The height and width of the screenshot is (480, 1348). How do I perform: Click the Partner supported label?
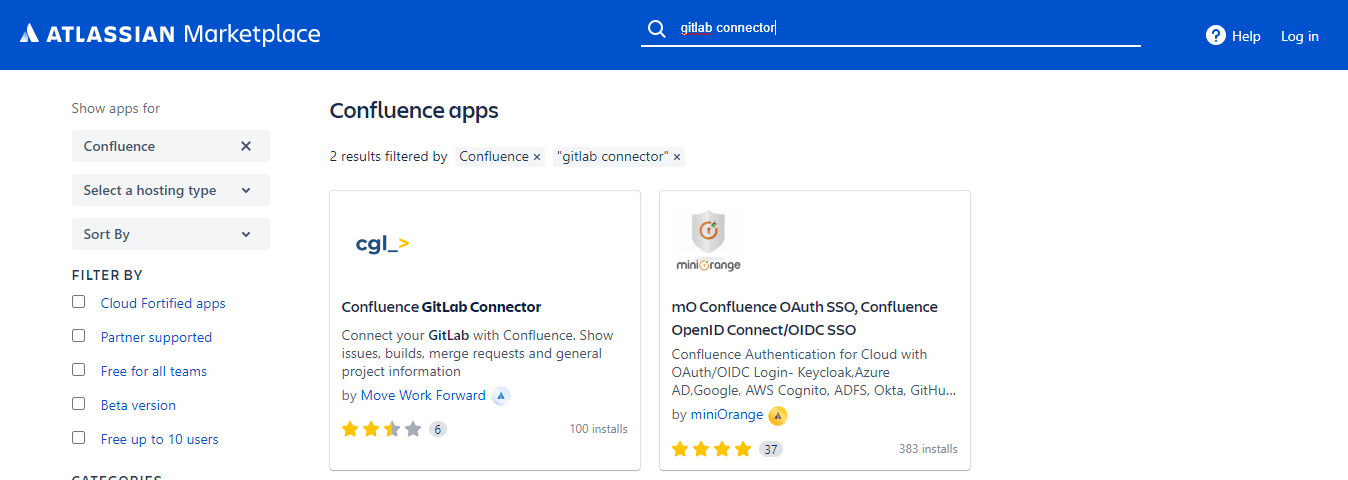(156, 337)
